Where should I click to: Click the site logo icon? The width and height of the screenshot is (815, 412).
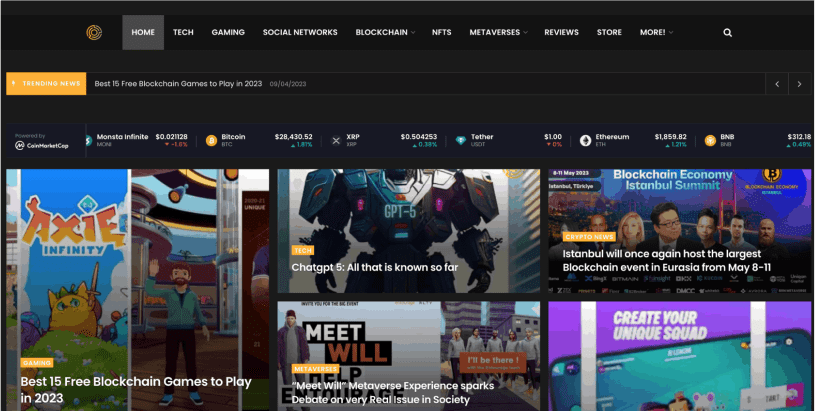click(94, 32)
